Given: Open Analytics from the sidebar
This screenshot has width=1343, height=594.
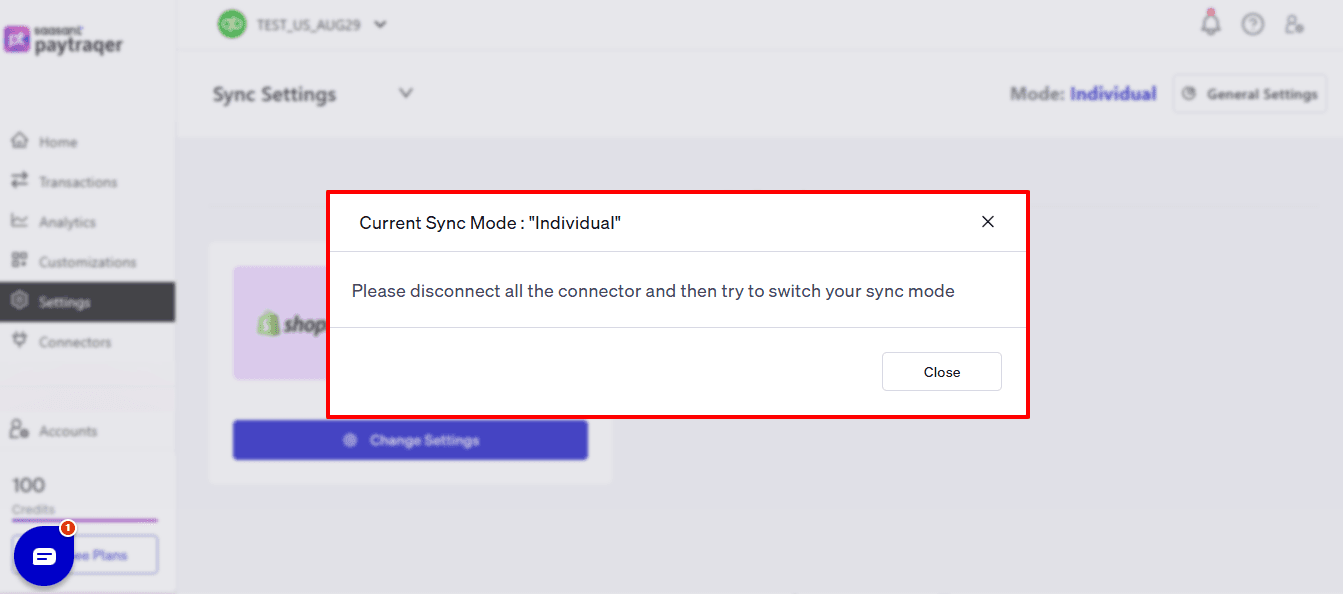Looking at the screenshot, I should 20,221.
